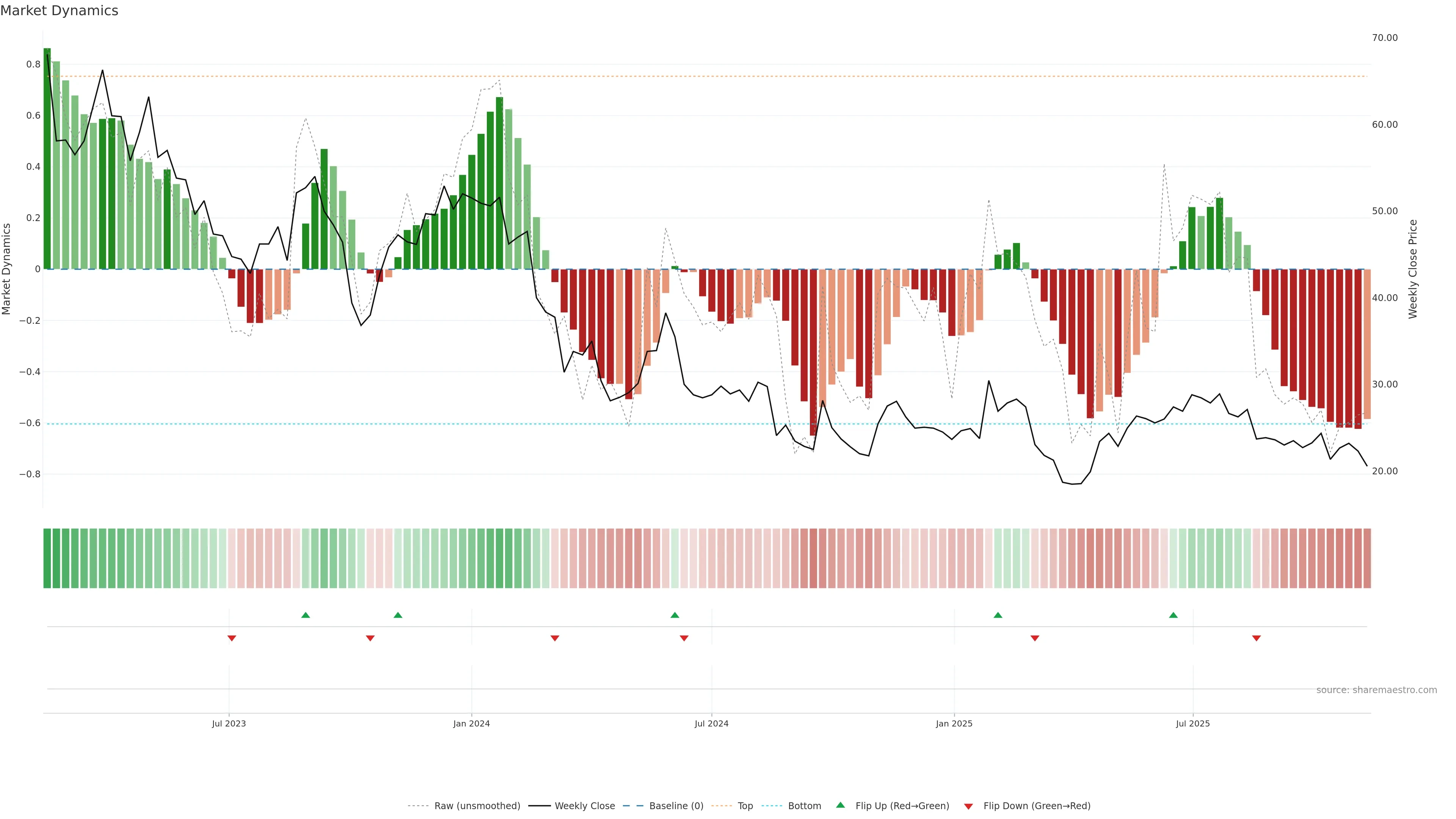Click the rightmost red Flip Down triangle marker
1456x819 pixels.
(1257, 638)
